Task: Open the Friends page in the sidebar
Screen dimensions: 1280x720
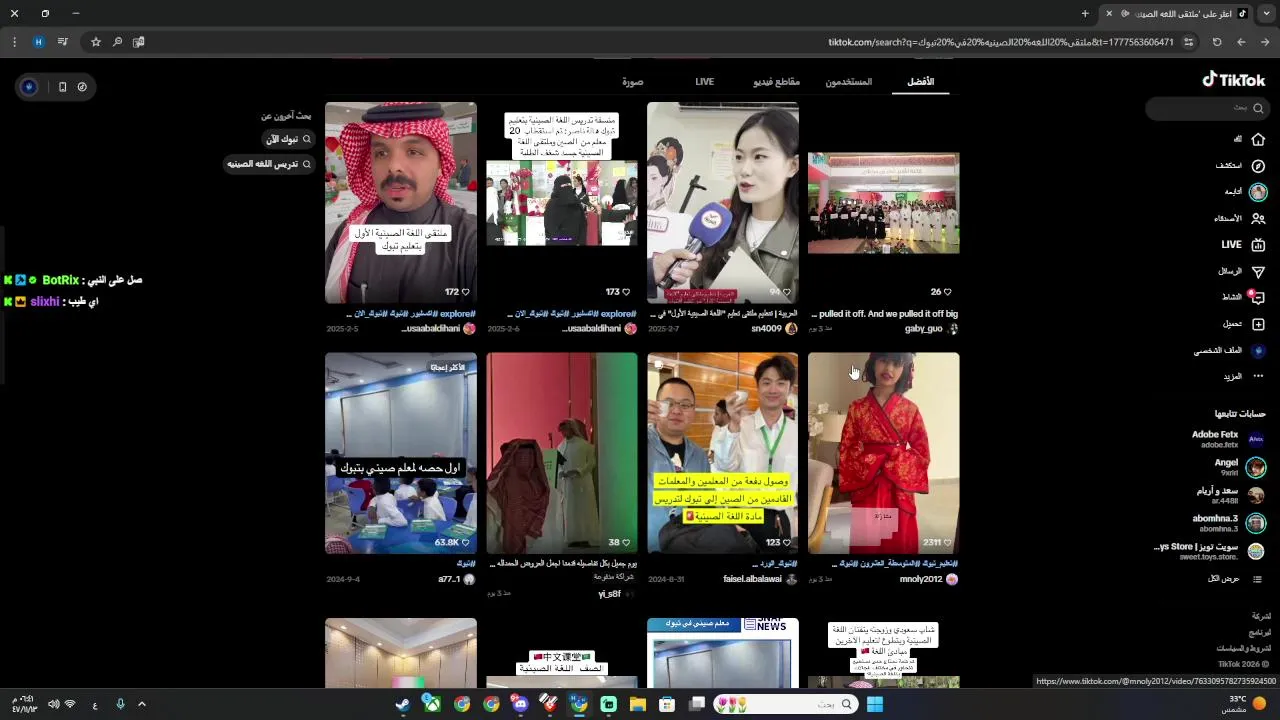Action: click(x=1258, y=218)
